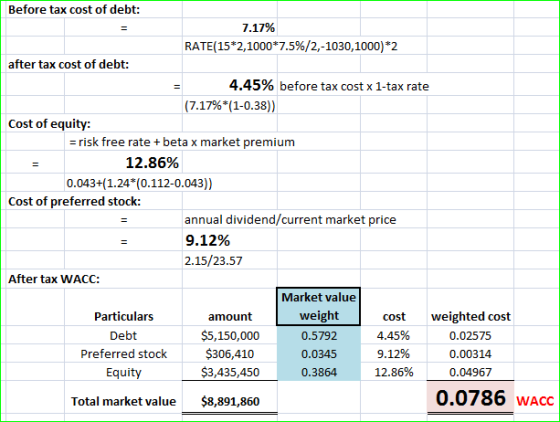Select the 'Cost of equity:' heading
This screenshot has width=560, height=422.
49,124
